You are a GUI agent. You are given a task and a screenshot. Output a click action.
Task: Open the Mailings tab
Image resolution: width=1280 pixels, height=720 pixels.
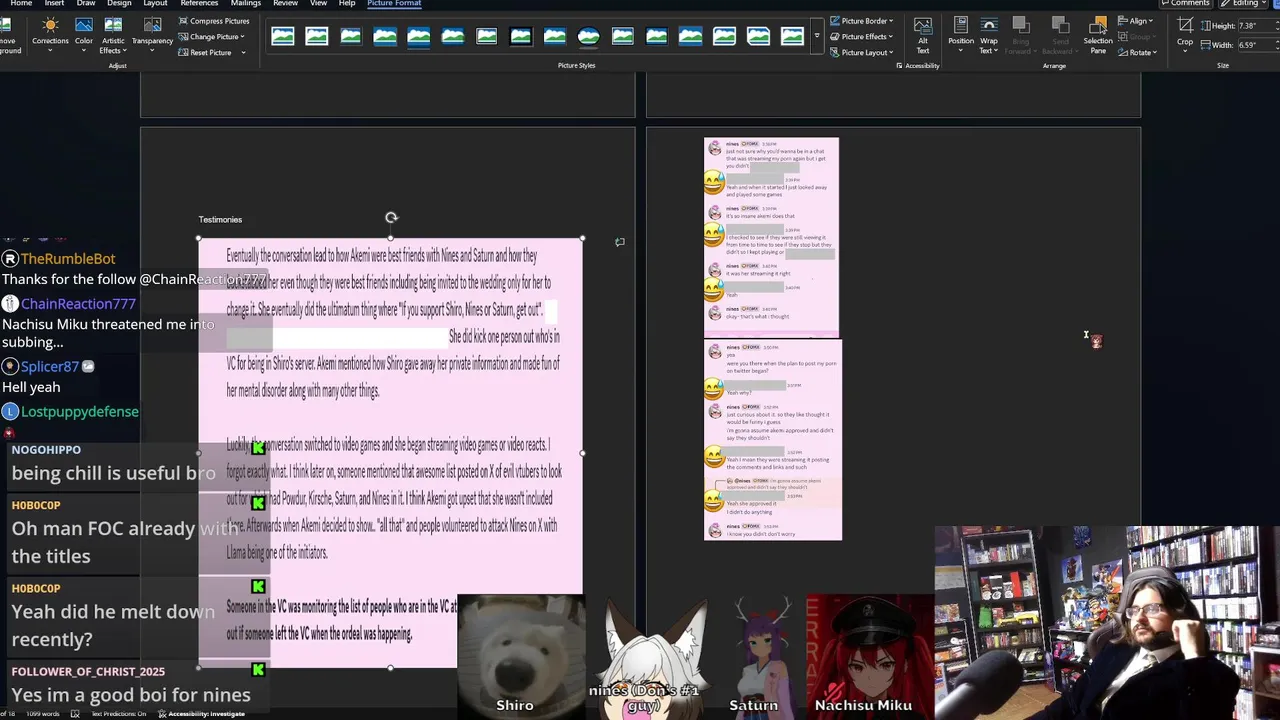pos(246,3)
